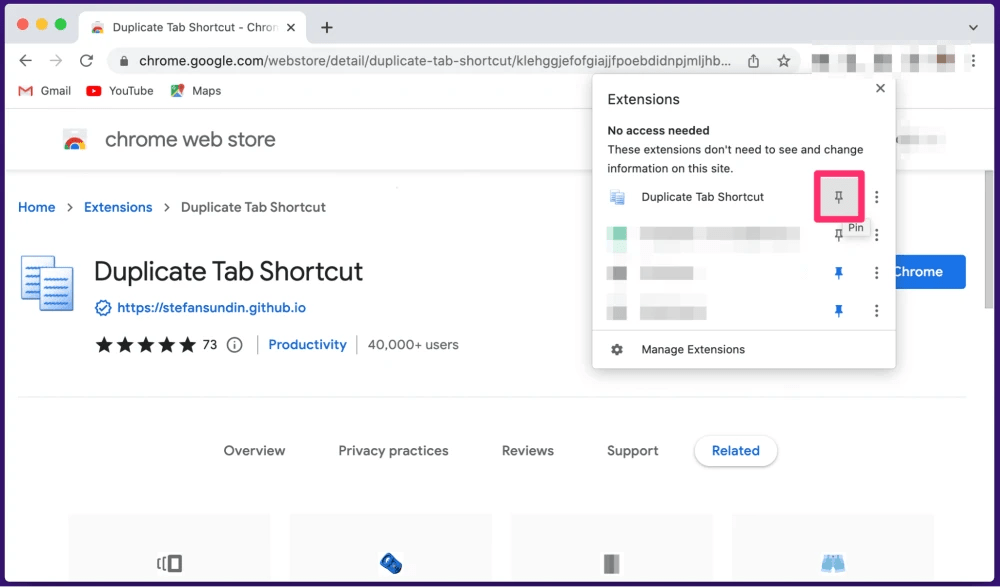Switch to the Privacy practices tab
The image size is (1000, 587).
(393, 451)
